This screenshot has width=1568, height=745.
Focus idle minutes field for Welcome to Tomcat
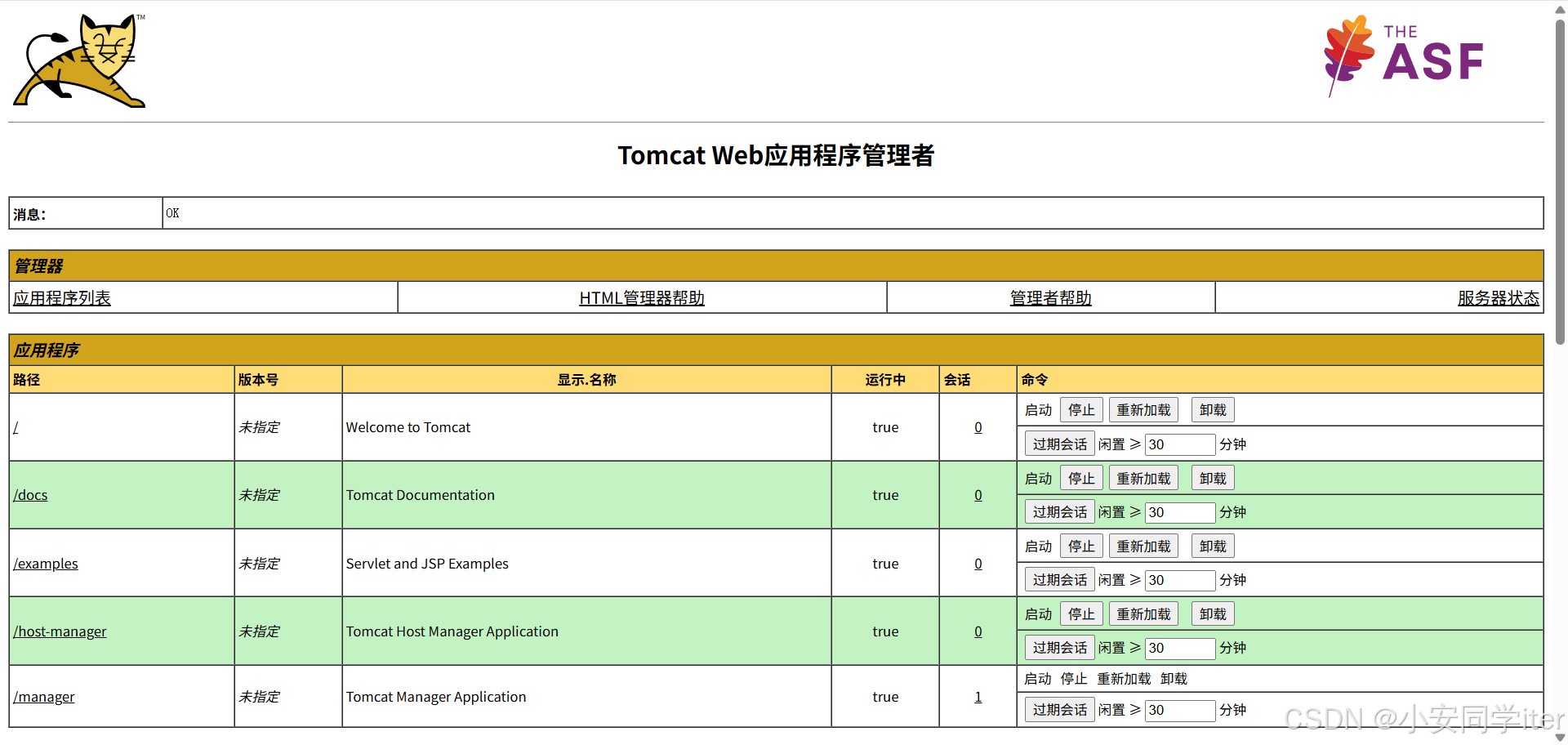point(1180,444)
